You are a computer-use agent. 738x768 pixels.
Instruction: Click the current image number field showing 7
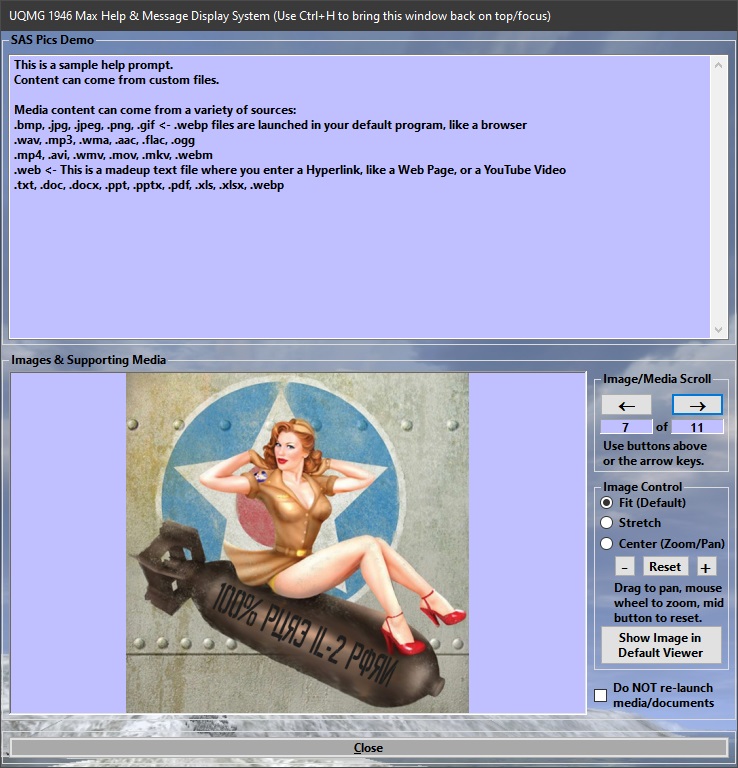tap(626, 427)
